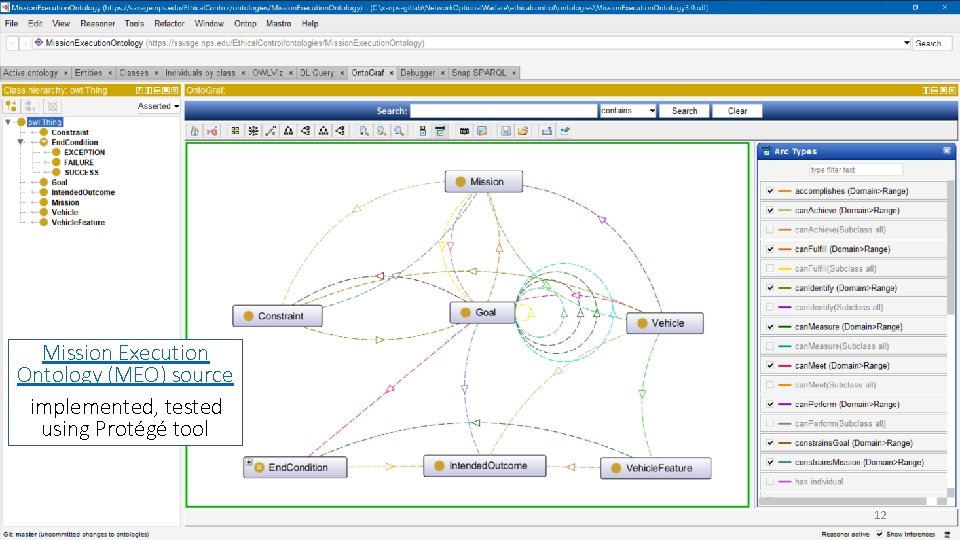Click the zoom out magnifier icon
The width and height of the screenshot is (960, 540).
[381, 131]
